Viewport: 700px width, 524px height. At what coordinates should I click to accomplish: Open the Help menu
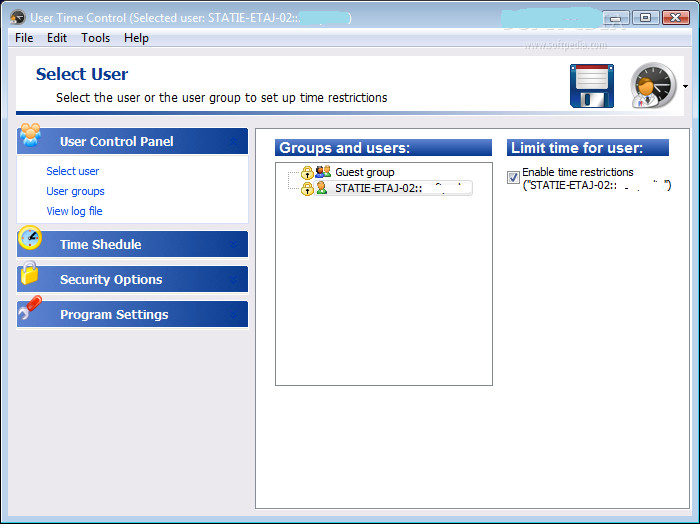(136, 38)
